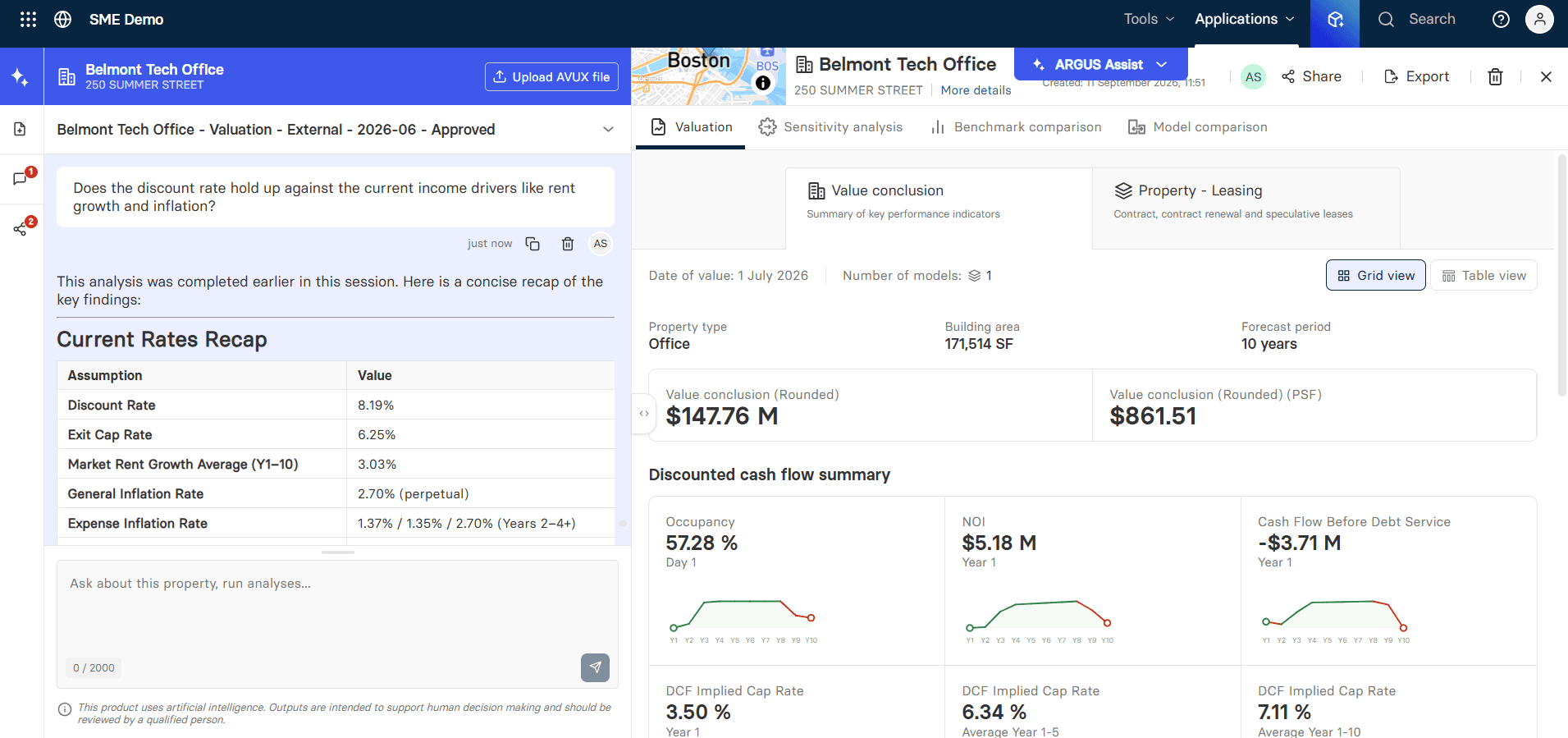Expand the Applications menu
Viewport: 1568px width, 738px height.
pyautogui.click(x=1245, y=19)
